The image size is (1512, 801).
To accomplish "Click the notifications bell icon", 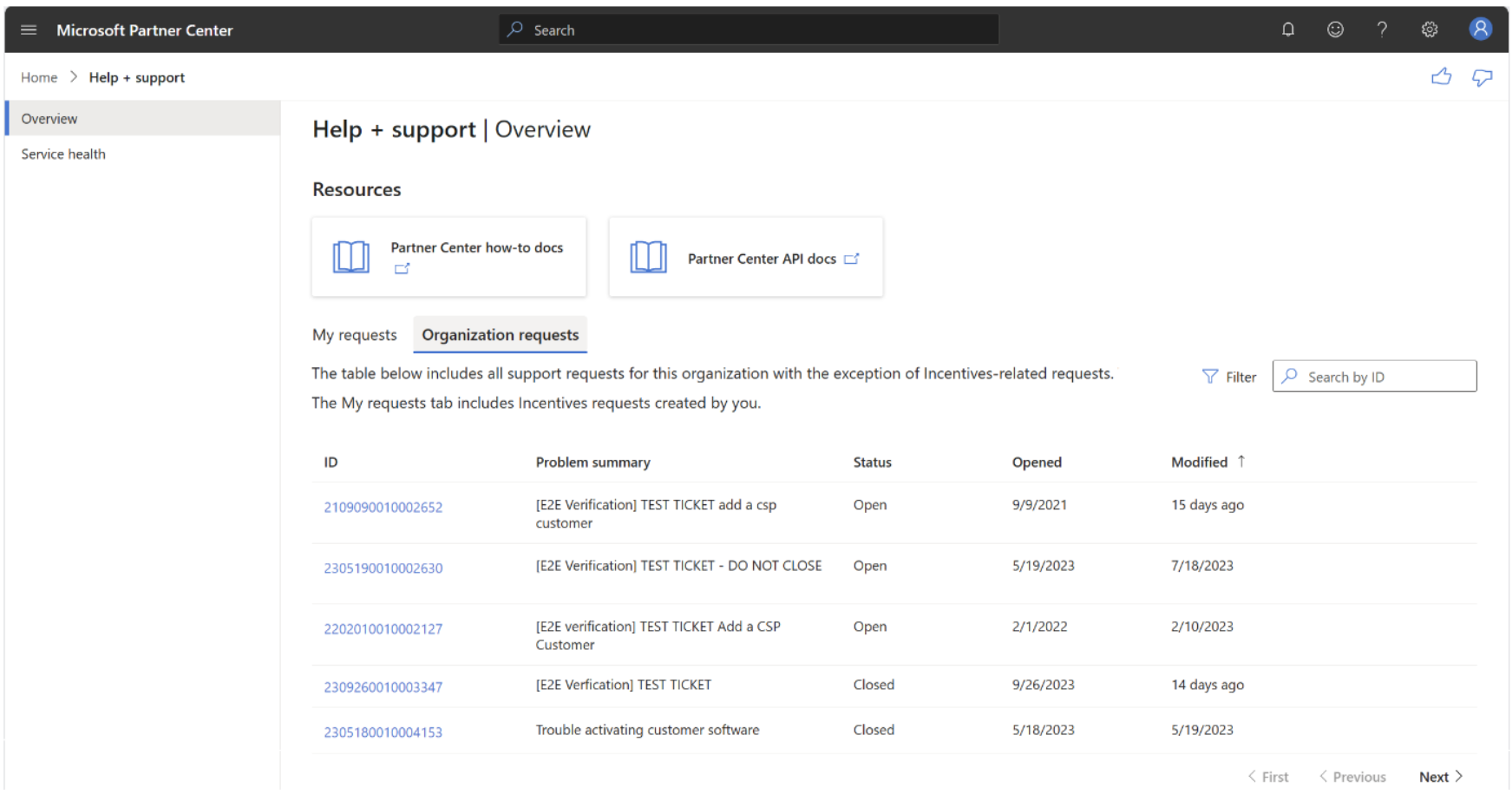I will coord(1287,29).
